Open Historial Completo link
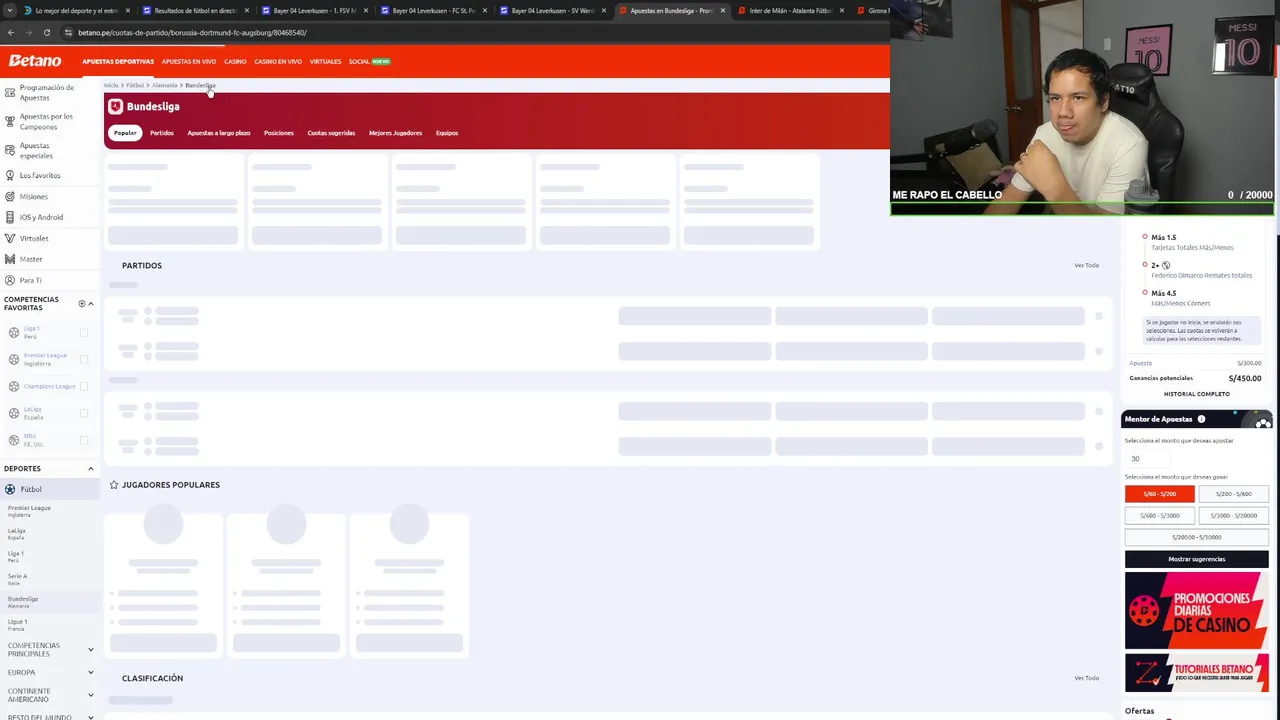This screenshot has height=720, width=1280. [x=1197, y=394]
